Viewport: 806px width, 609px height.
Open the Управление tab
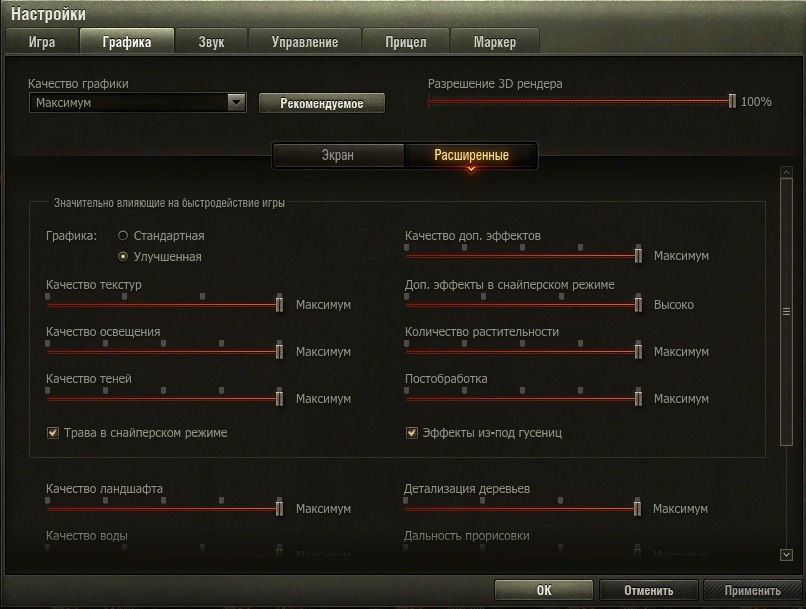tap(305, 41)
